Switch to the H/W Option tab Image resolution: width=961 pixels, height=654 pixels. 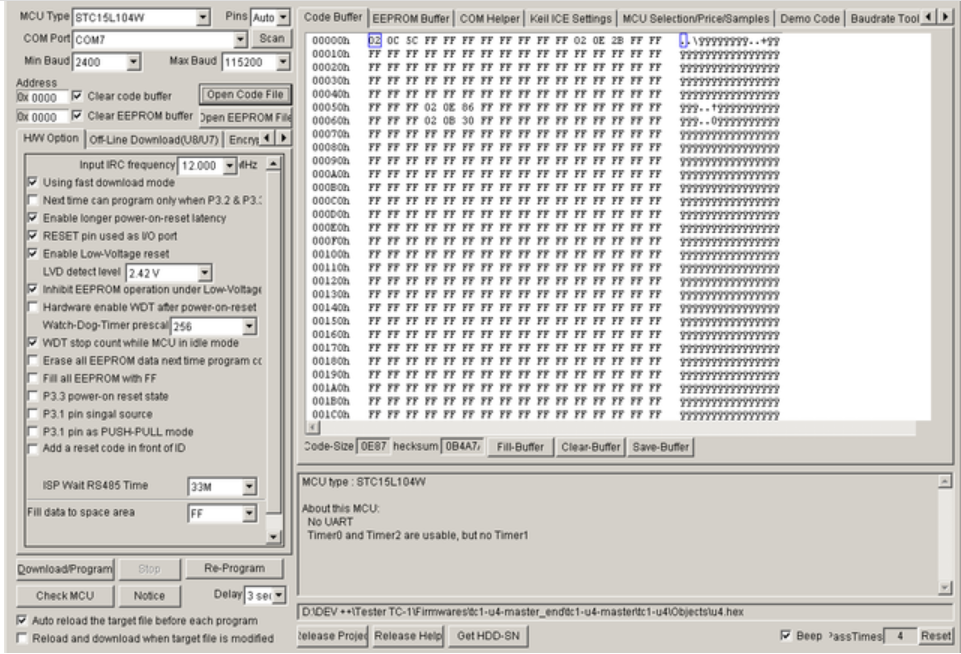point(51,139)
